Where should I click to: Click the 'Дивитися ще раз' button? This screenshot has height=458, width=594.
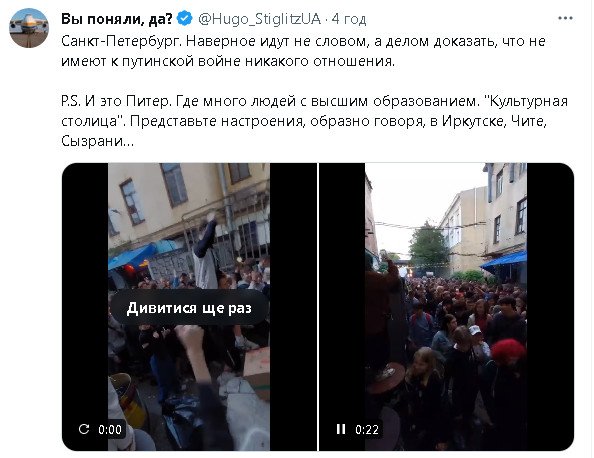(x=189, y=308)
